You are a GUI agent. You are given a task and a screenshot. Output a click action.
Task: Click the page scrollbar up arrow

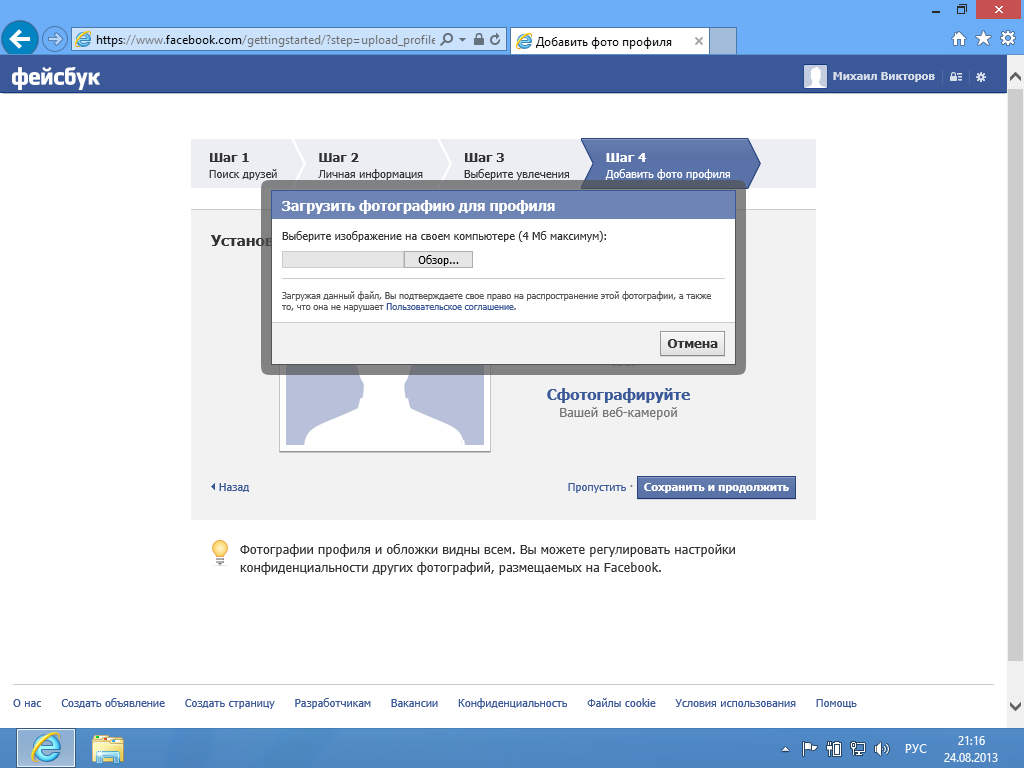coord(1016,76)
